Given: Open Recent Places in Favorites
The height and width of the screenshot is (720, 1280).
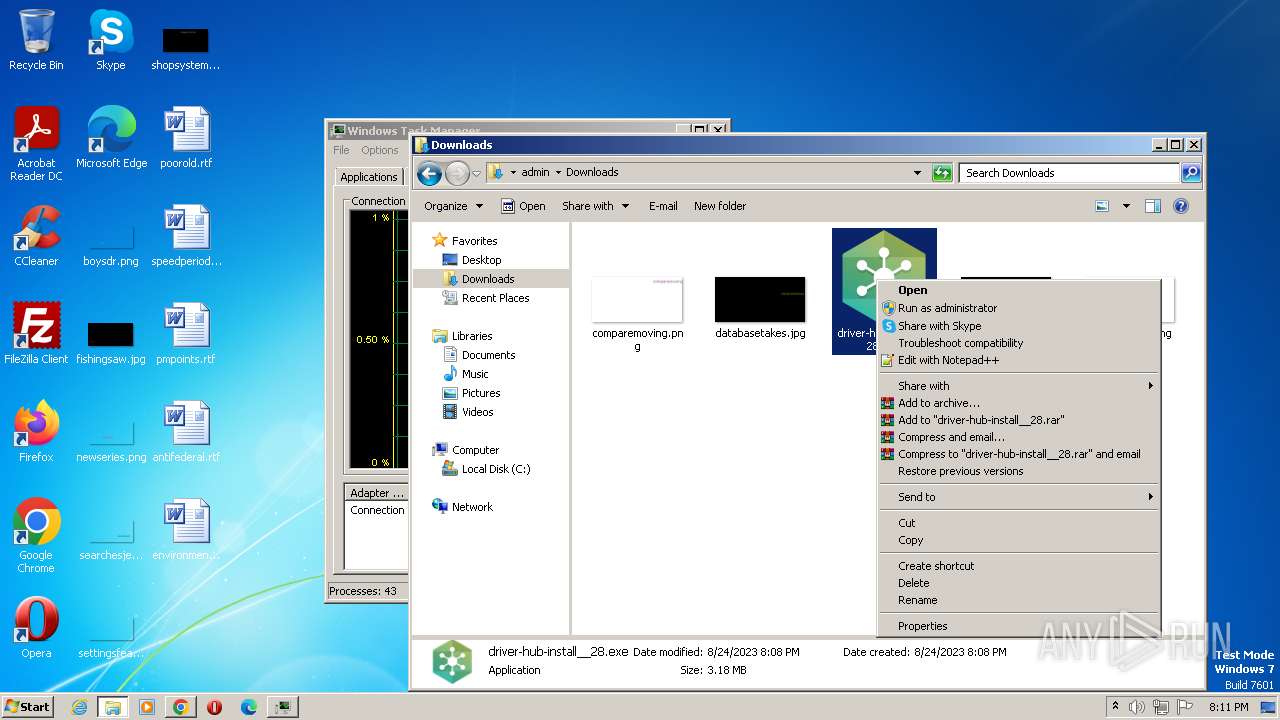Looking at the screenshot, I should coord(495,298).
